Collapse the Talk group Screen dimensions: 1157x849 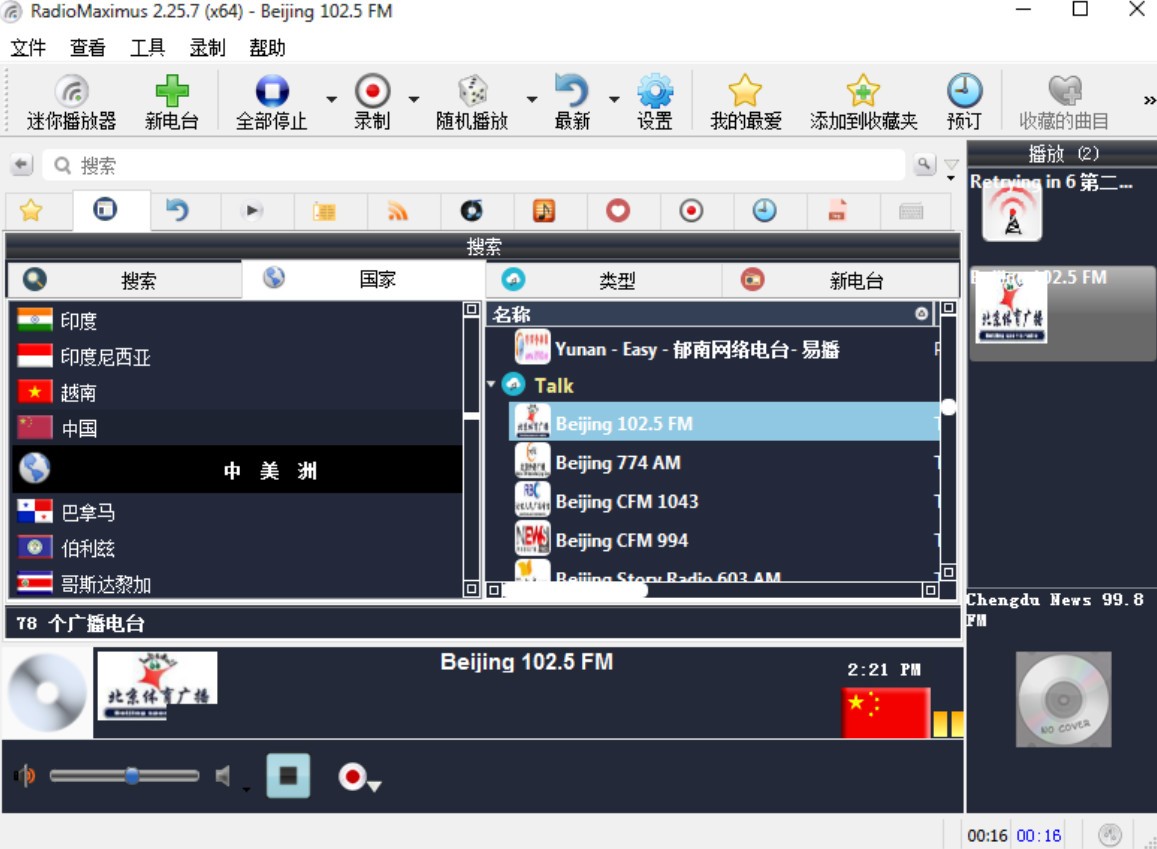pos(491,384)
